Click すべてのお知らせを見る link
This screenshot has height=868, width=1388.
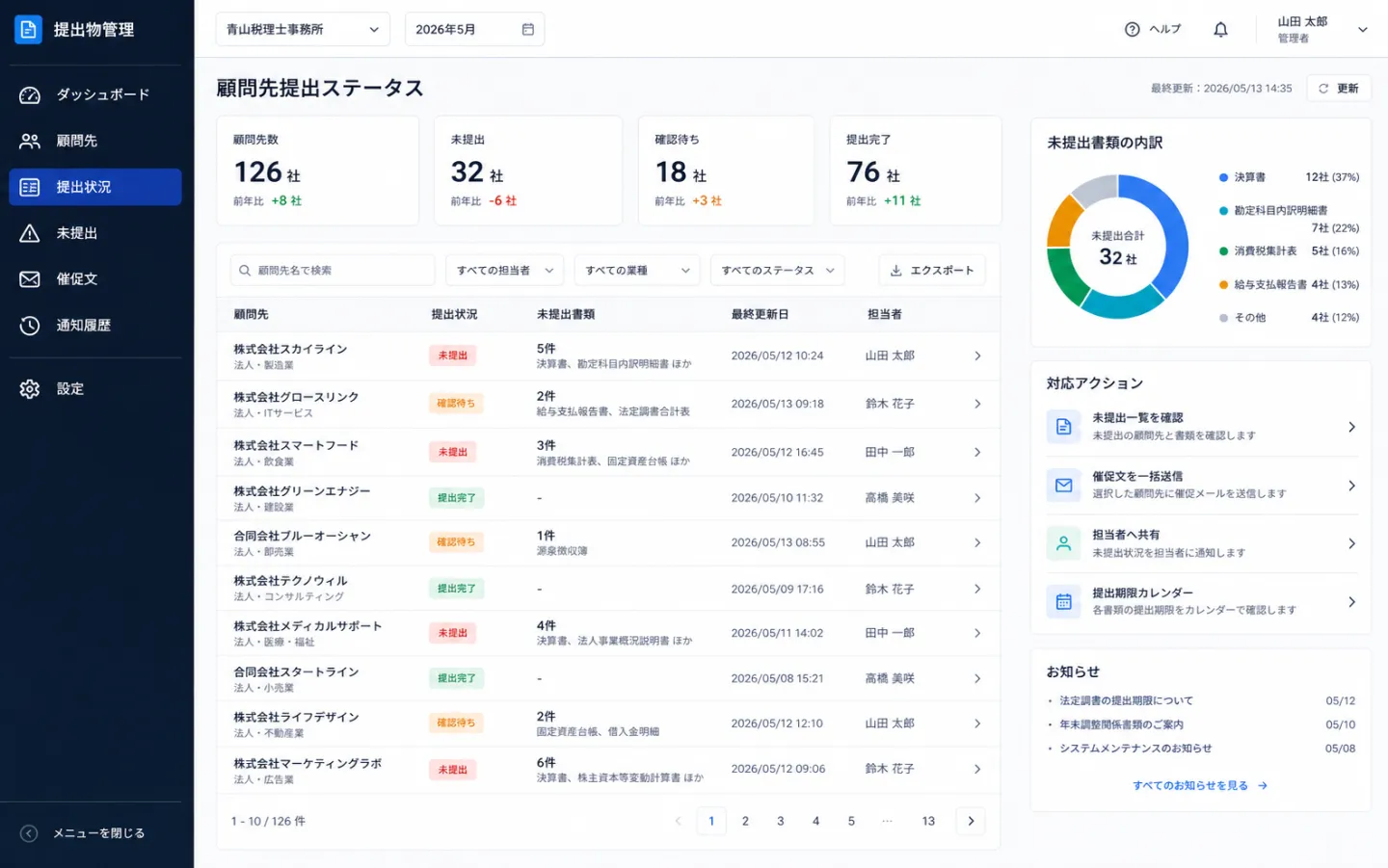[x=1200, y=786]
